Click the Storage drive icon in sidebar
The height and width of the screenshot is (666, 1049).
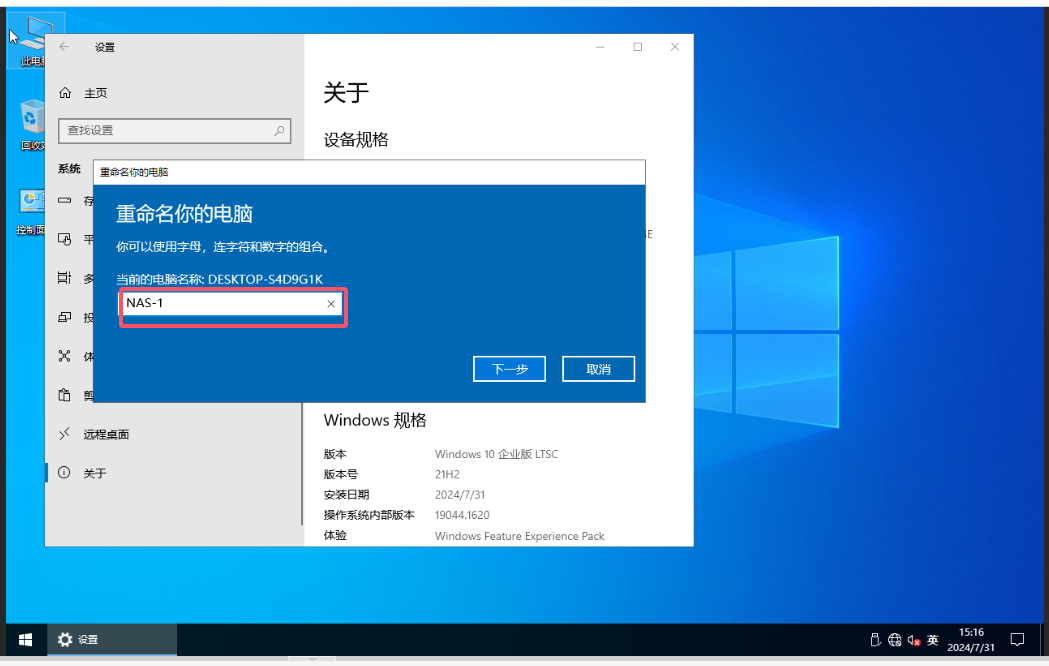(65, 201)
